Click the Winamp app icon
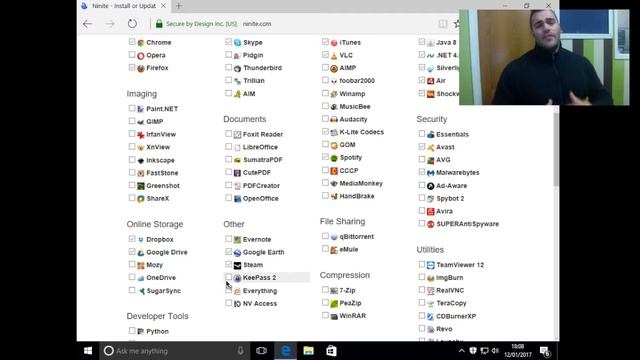Image resolution: width=640 pixels, height=360 pixels. (334, 94)
